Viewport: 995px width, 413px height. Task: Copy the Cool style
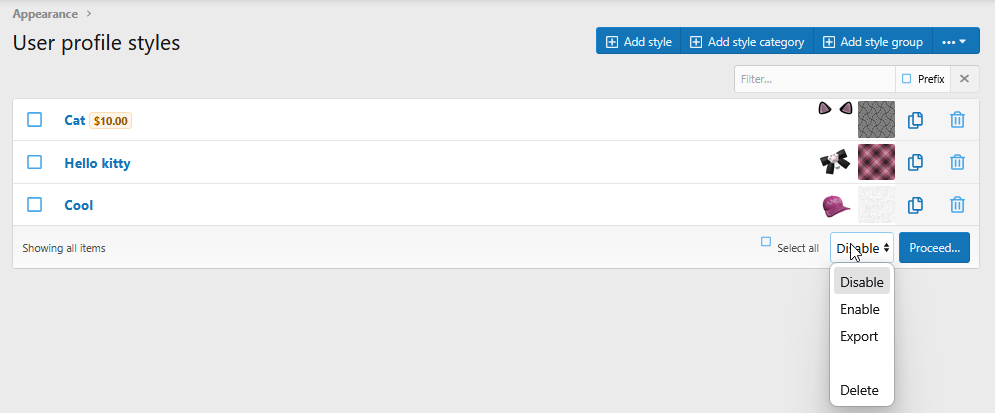[914, 205]
